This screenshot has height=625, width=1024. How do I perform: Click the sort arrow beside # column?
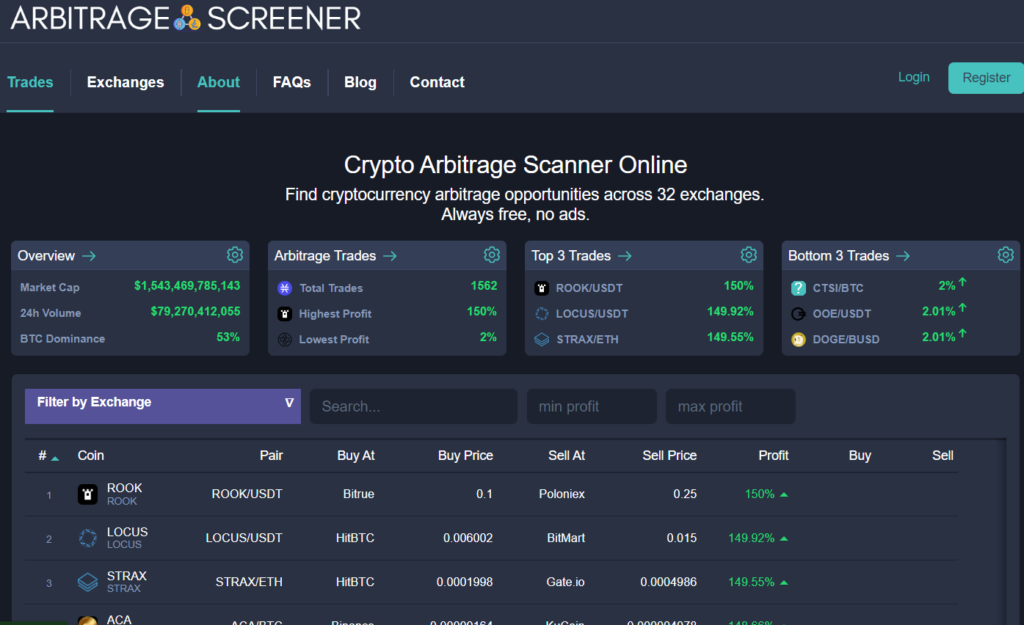[56, 458]
